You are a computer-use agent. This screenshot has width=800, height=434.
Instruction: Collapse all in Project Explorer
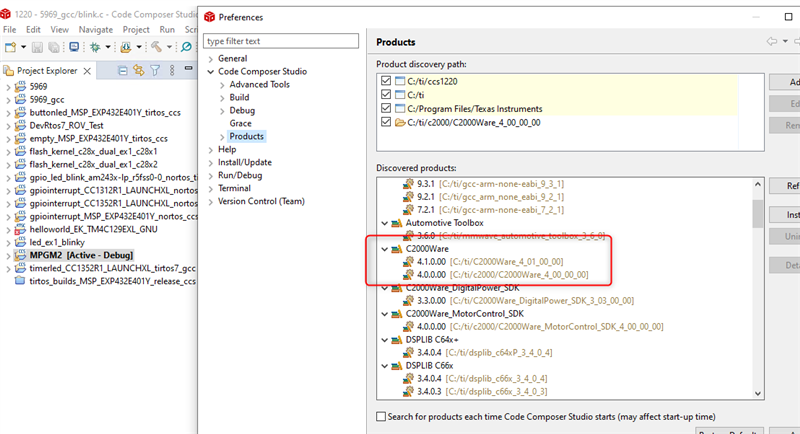[x=122, y=70]
